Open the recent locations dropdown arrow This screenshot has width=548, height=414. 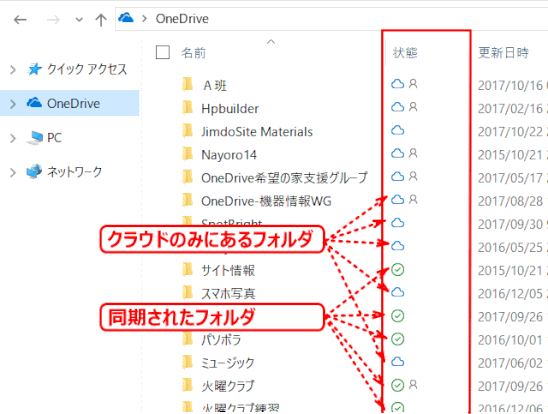tap(79, 20)
